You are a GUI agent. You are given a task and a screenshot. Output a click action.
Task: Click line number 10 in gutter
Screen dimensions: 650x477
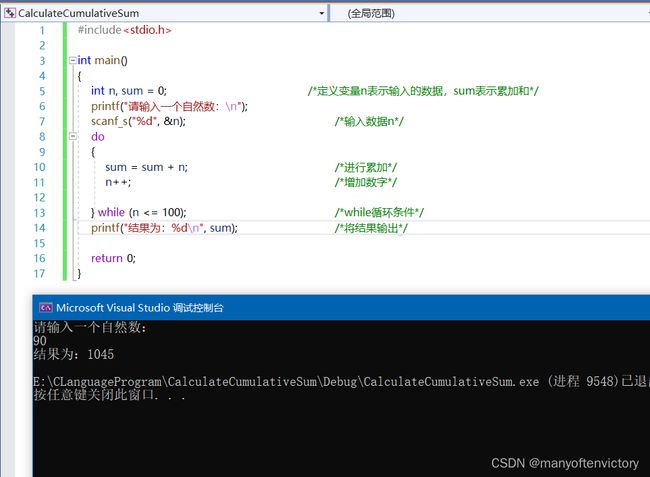[x=39, y=167]
